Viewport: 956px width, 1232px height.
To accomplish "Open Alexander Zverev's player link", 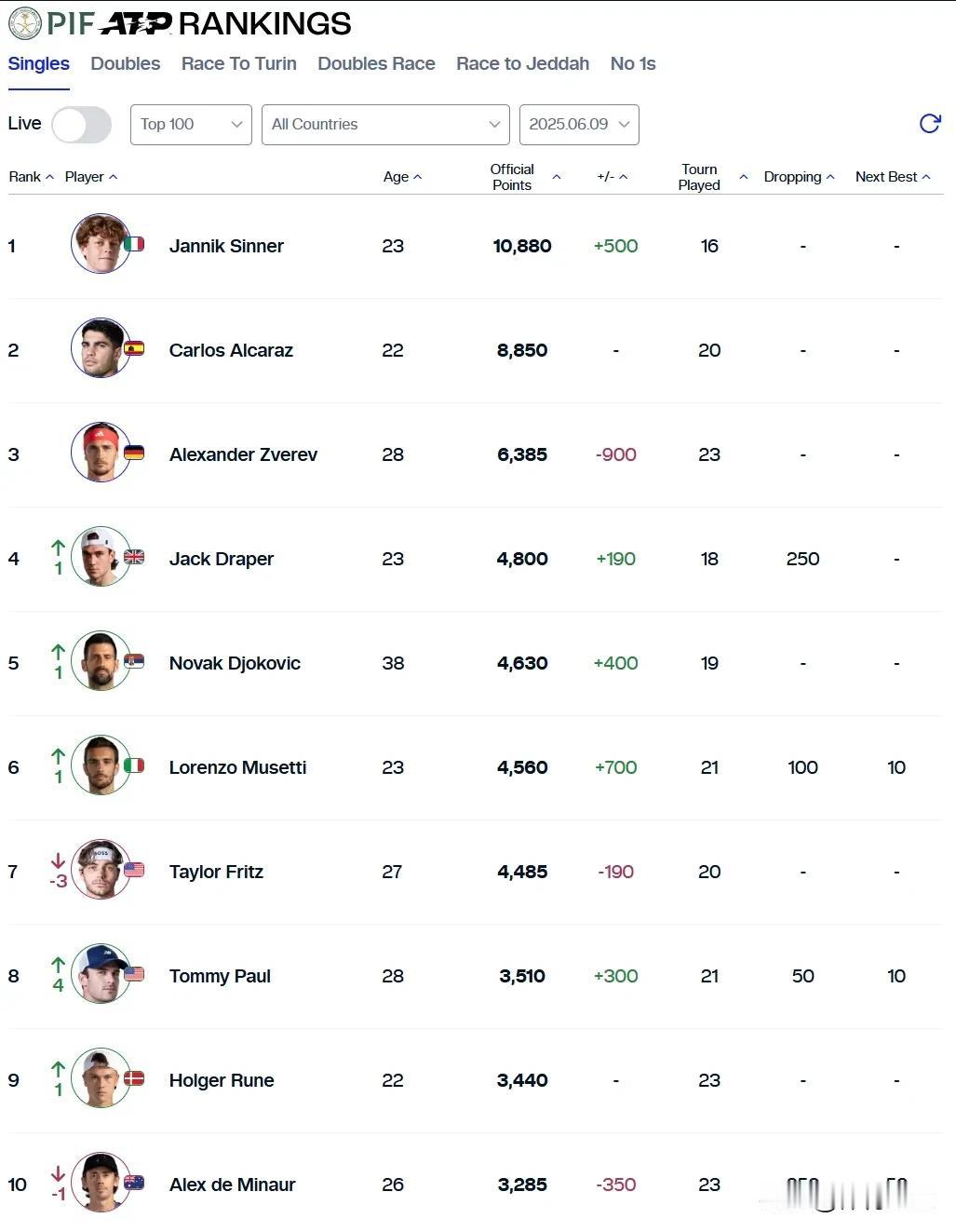I will (x=243, y=454).
